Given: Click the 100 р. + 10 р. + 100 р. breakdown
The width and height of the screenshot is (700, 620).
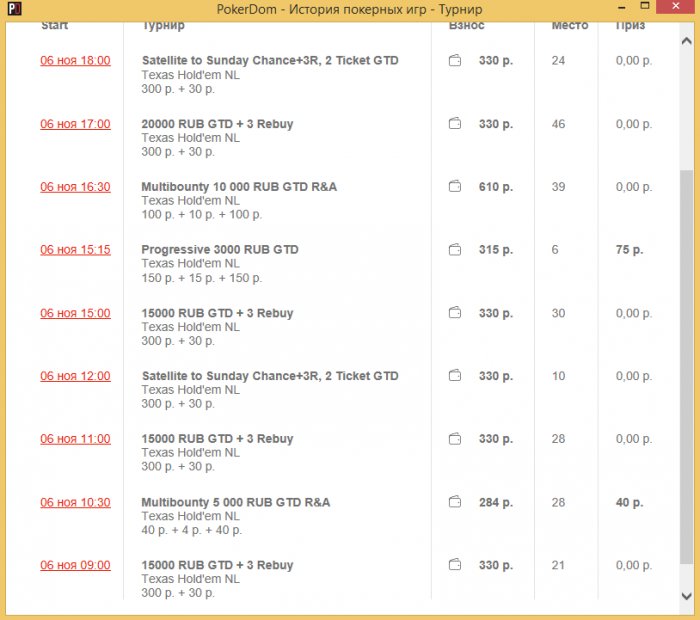Looking at the screenshot, I should pyautogui.click(x=202, y=215).
